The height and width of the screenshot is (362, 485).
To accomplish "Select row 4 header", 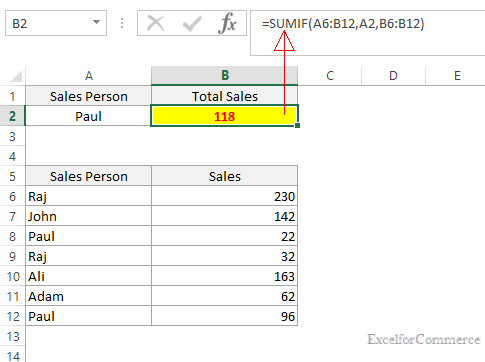I will click(x=12, y=156).
